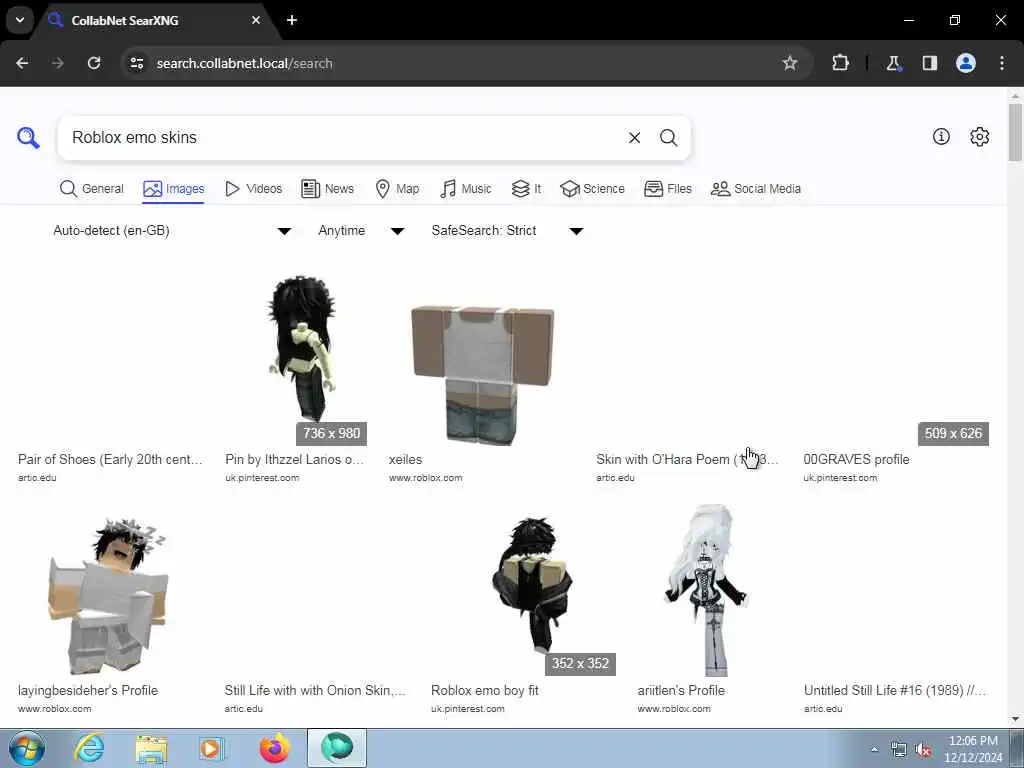Open media player from taskbar

point(212,748)
